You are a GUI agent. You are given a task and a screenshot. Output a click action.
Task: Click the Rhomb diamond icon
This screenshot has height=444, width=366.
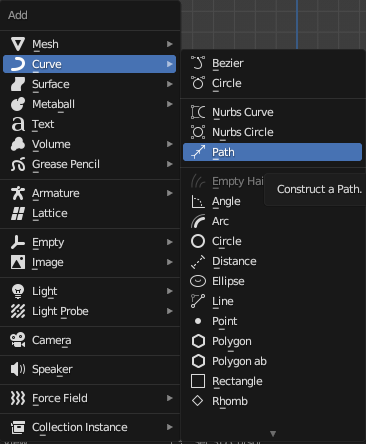pyautogui.click(x=198, y=401)
